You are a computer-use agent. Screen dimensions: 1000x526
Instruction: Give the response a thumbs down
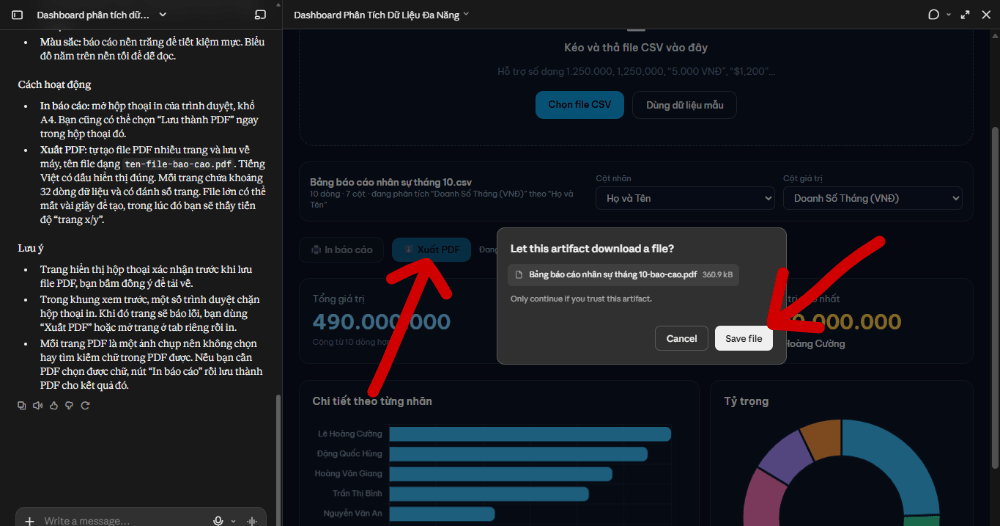(69, 405)
